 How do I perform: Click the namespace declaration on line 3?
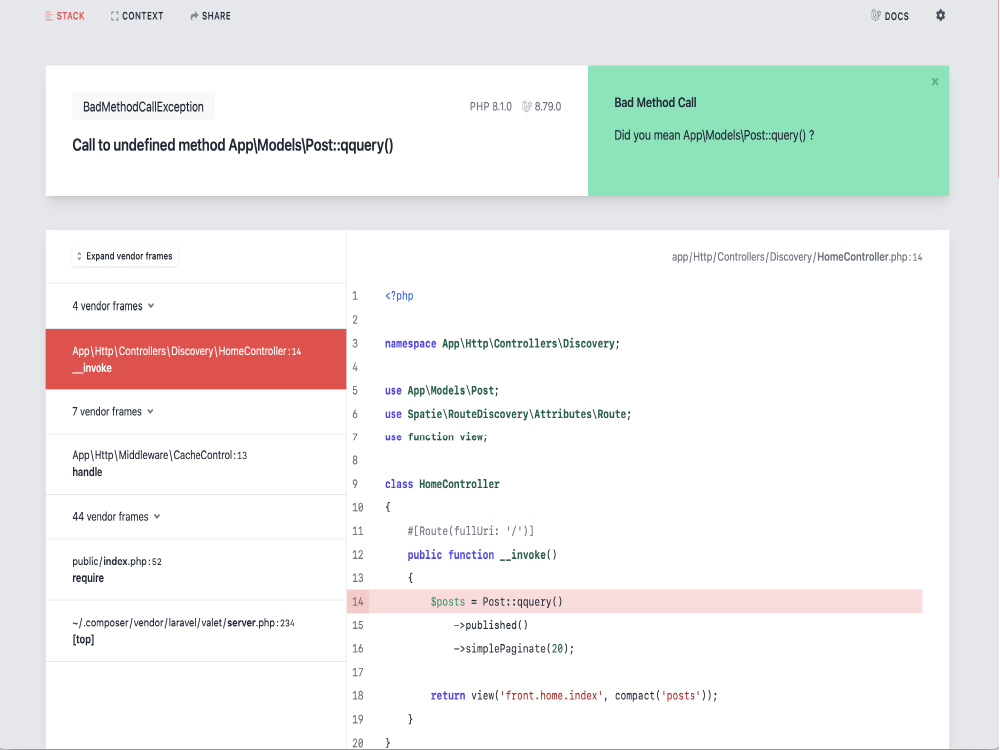coord(502,344)
